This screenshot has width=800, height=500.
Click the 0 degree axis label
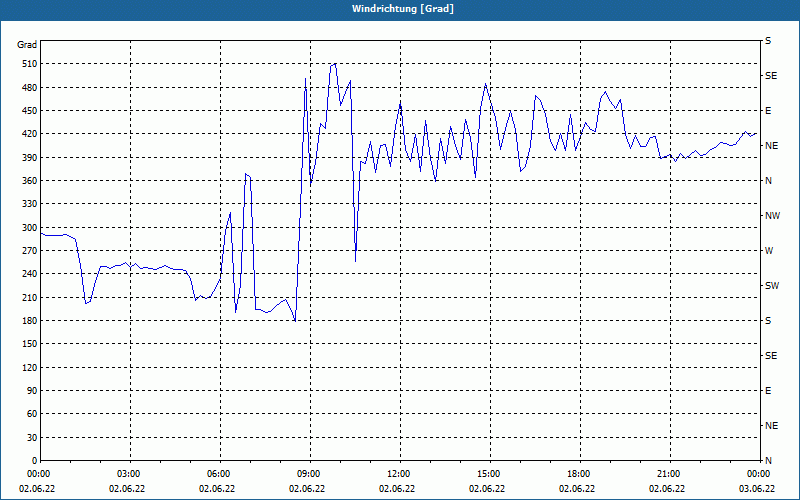[35, 461]
